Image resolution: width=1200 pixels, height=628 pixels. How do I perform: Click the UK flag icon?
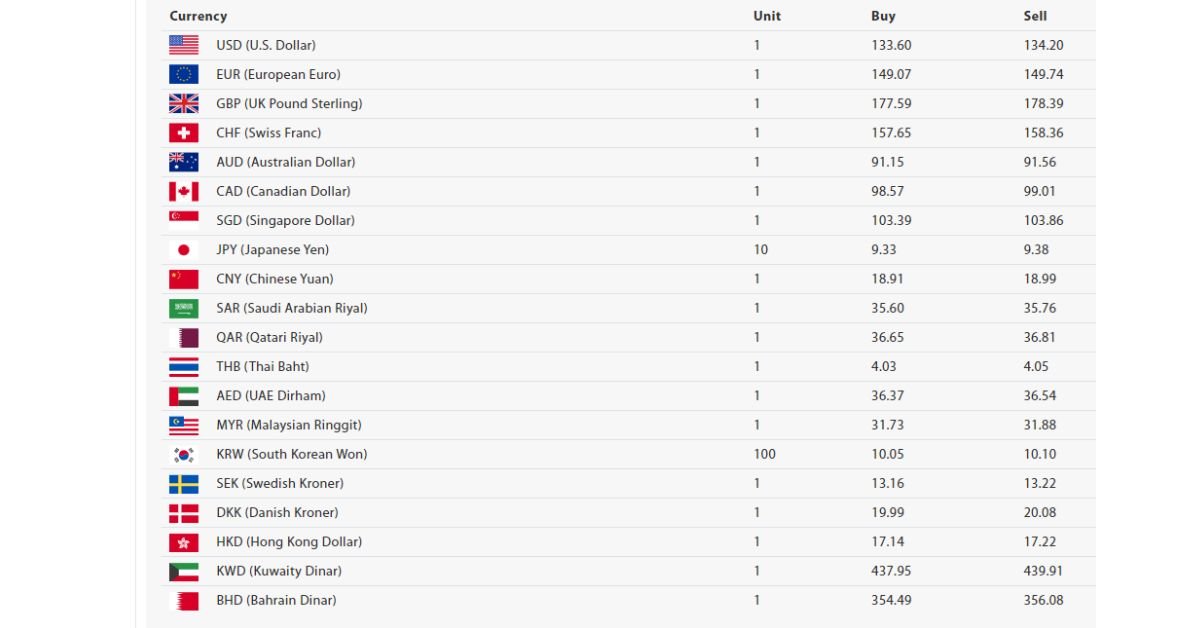(x=183, y=103)
